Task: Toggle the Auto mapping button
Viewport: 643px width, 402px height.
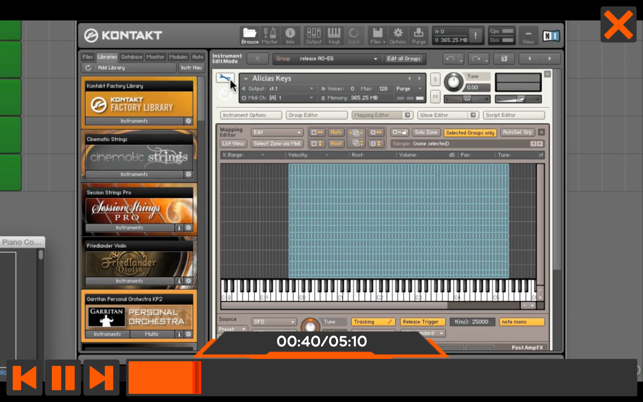Action: (336, 132)
